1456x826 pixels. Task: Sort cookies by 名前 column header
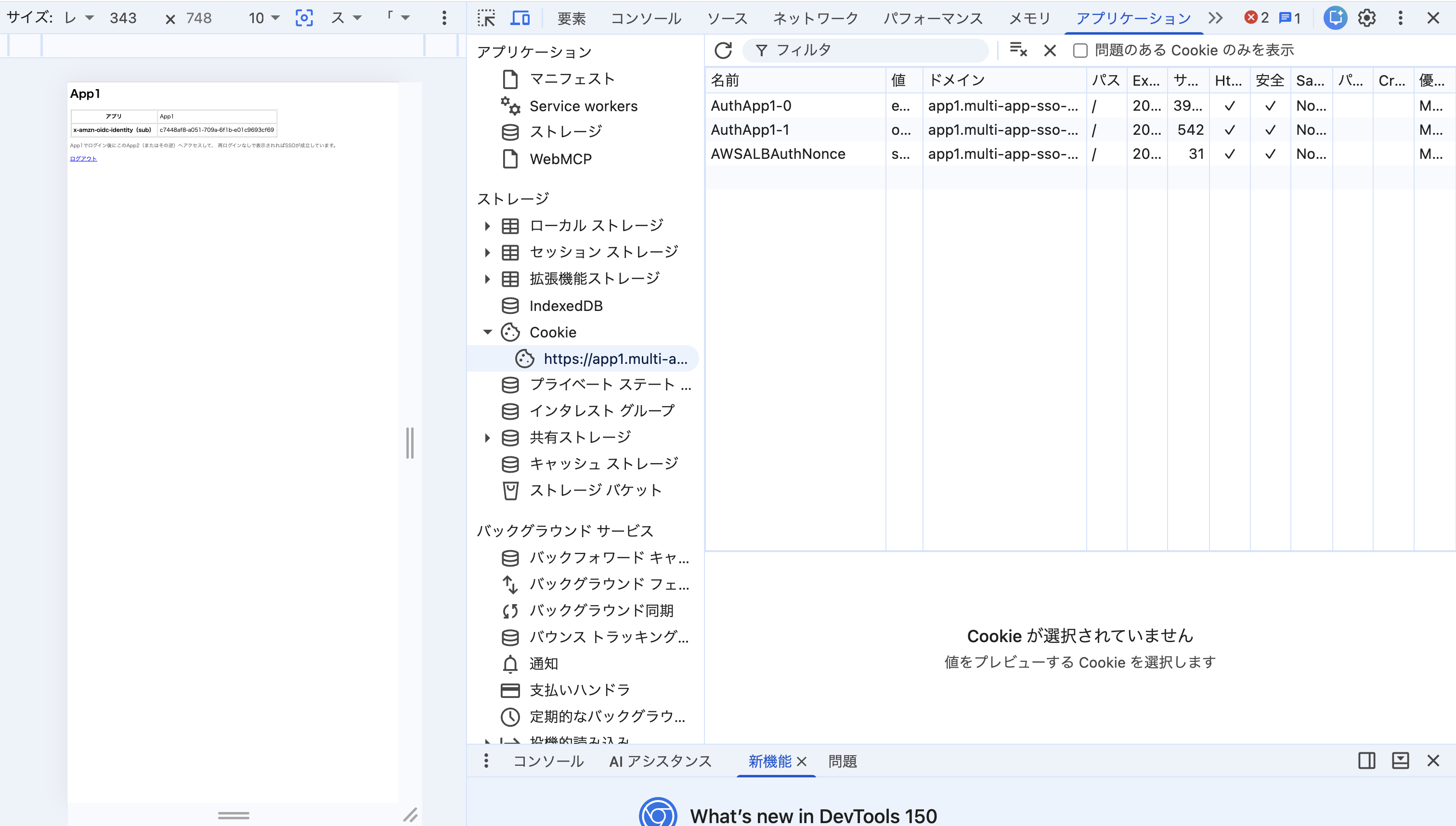click(x=795, y=80)
